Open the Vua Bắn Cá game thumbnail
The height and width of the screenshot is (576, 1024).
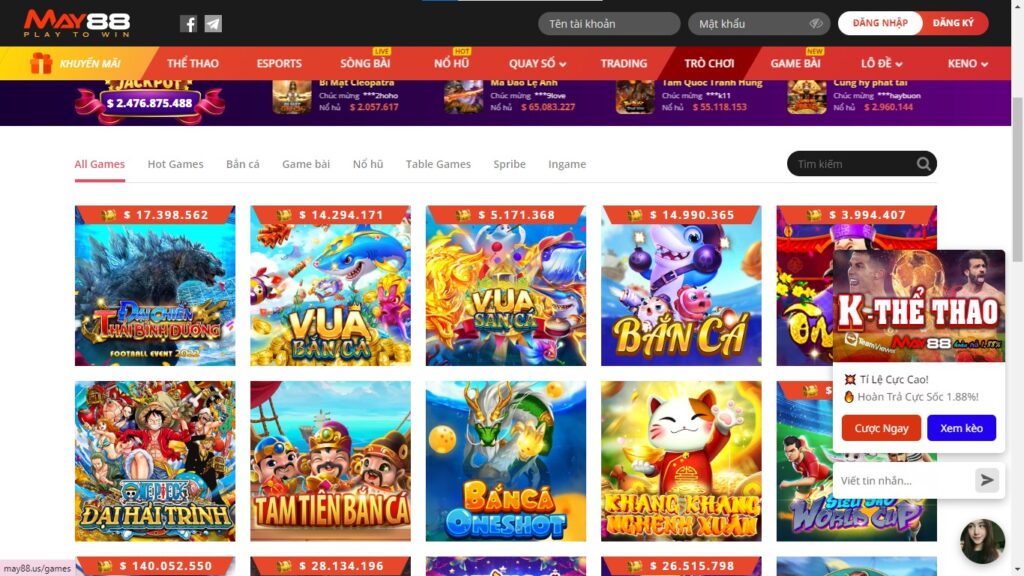[x=330, y=285]
